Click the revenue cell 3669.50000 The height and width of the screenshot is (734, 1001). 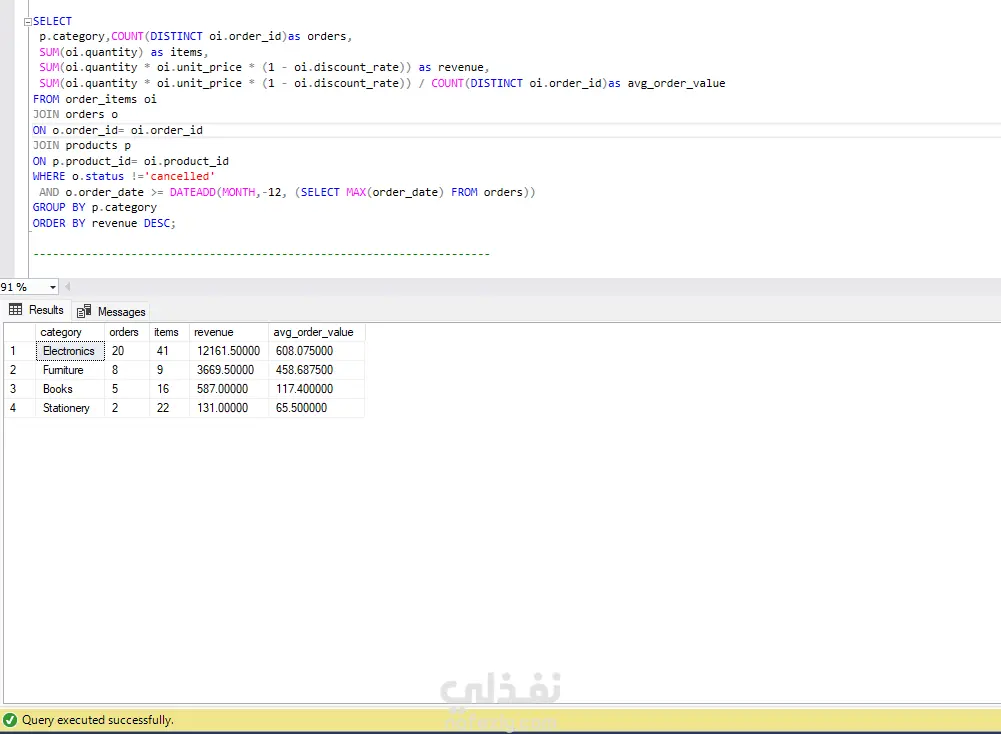tap(229, 370)
